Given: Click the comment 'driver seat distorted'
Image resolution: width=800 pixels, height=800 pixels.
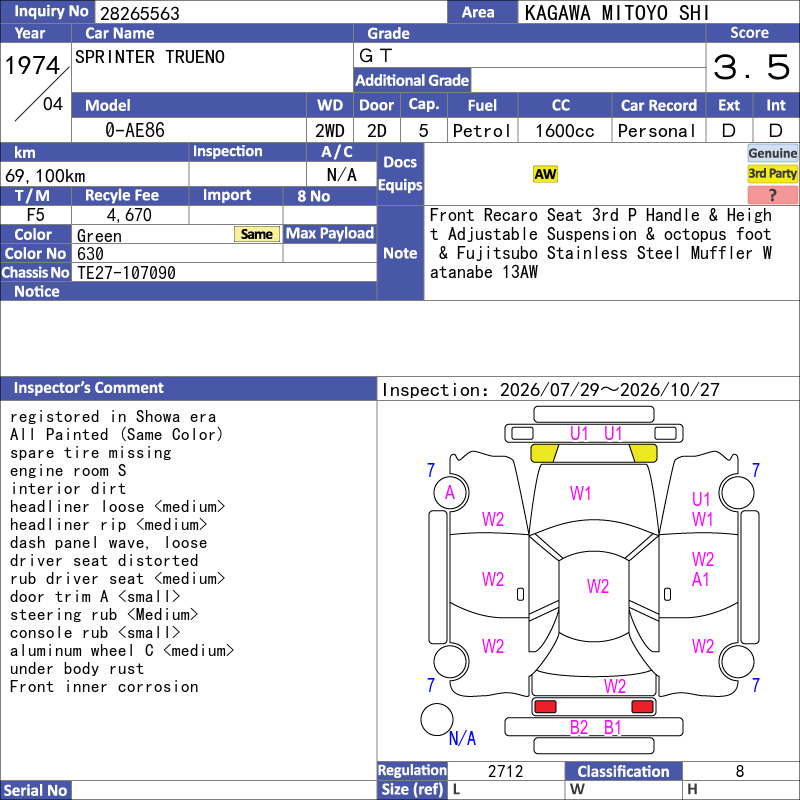Looking at the screenshot, I should coord(104,561).
